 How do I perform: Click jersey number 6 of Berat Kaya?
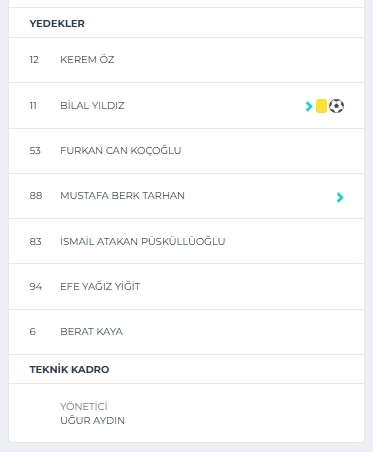click(x=32, y=332)
